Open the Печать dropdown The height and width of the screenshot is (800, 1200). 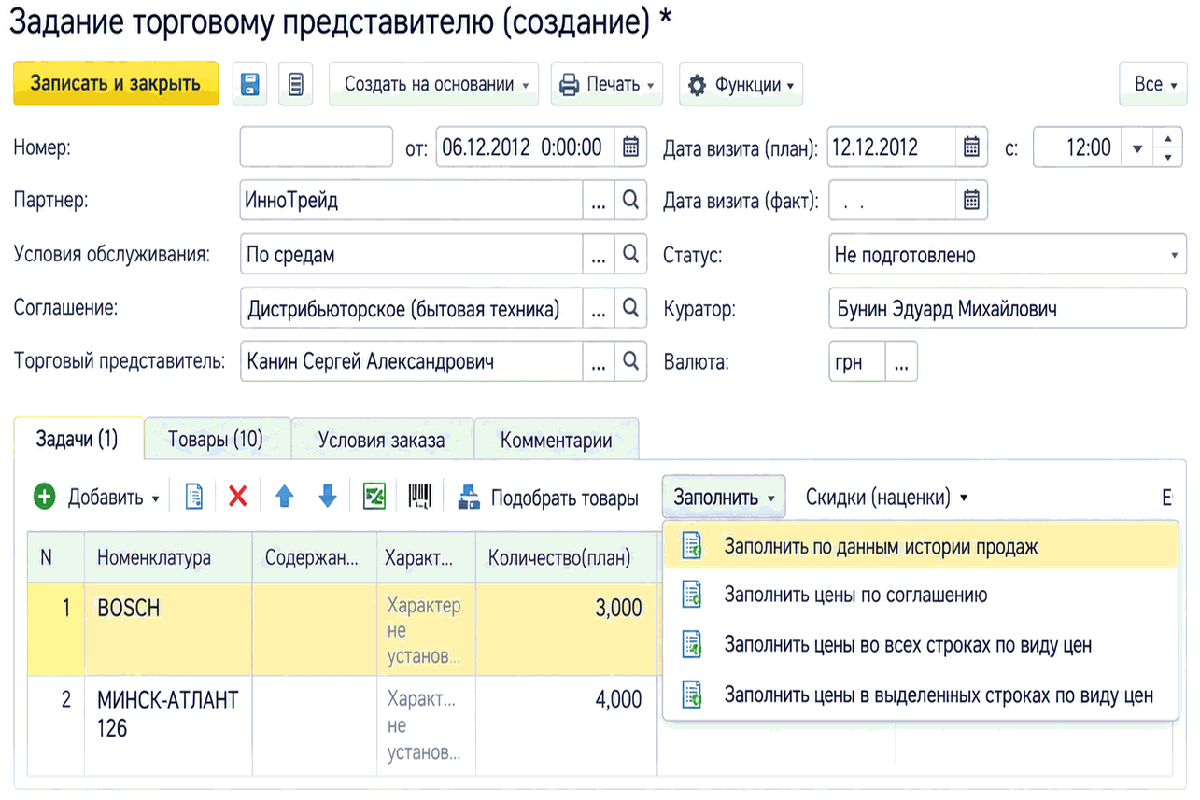(608, 84)
